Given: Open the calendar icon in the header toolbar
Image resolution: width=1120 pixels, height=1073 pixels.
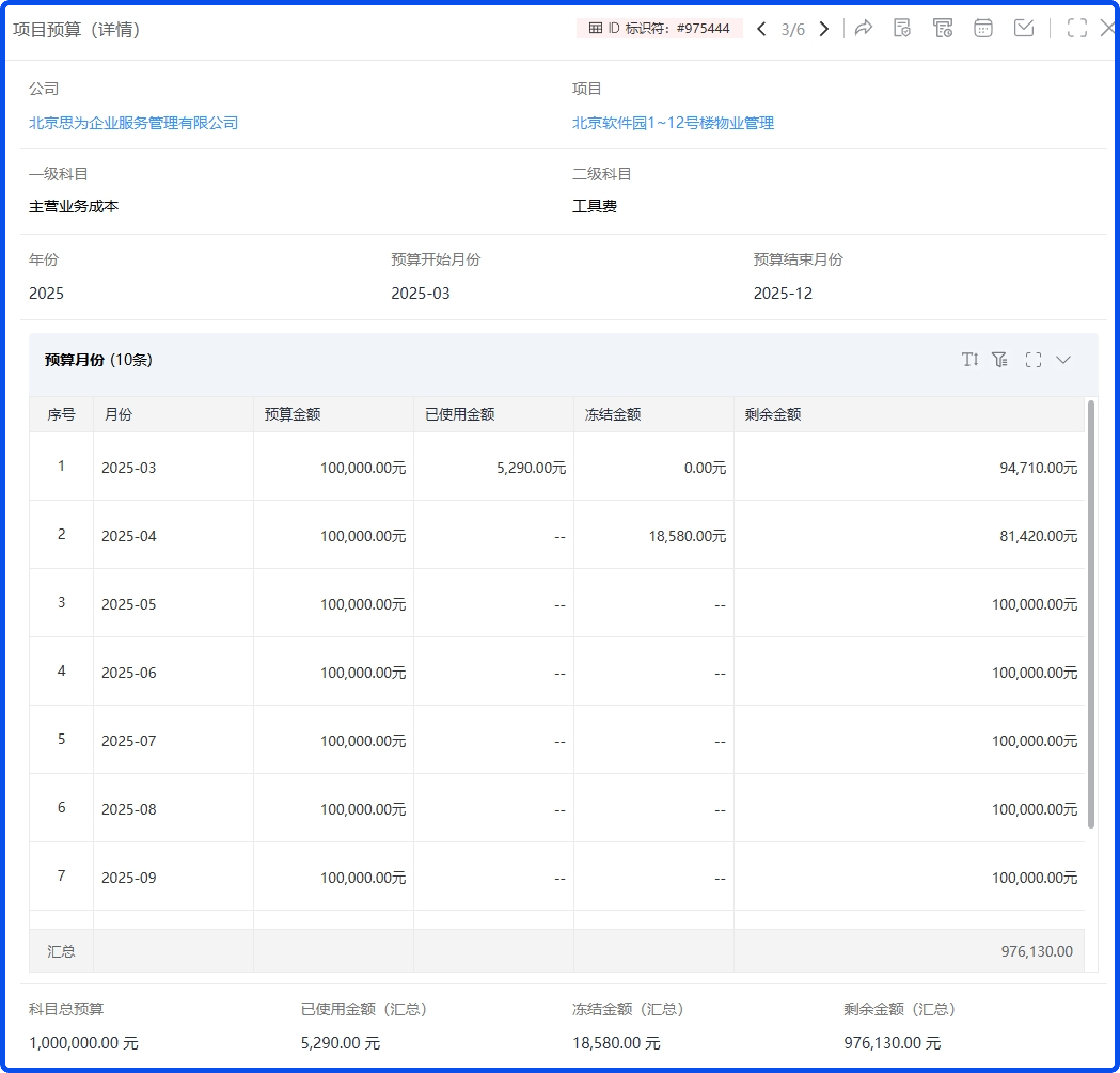Looking at the screenshot, I should (x=984, y=29).
